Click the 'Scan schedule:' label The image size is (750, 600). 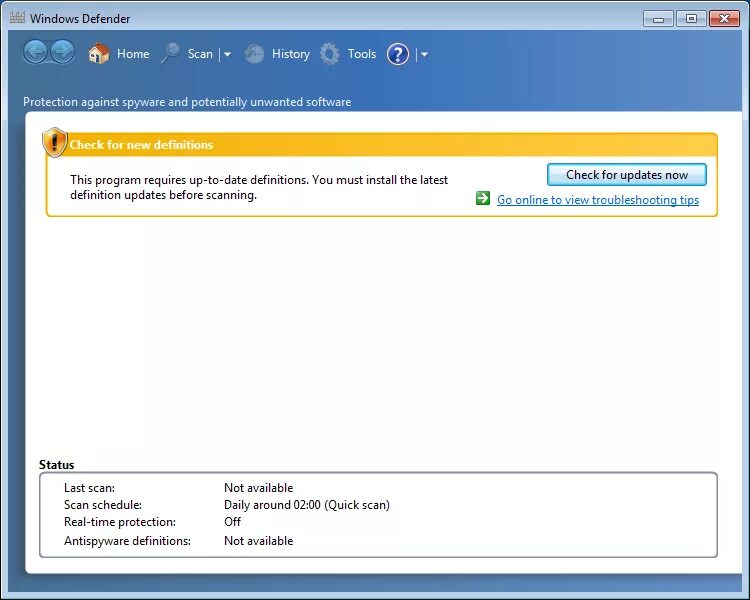pos(103,505)
